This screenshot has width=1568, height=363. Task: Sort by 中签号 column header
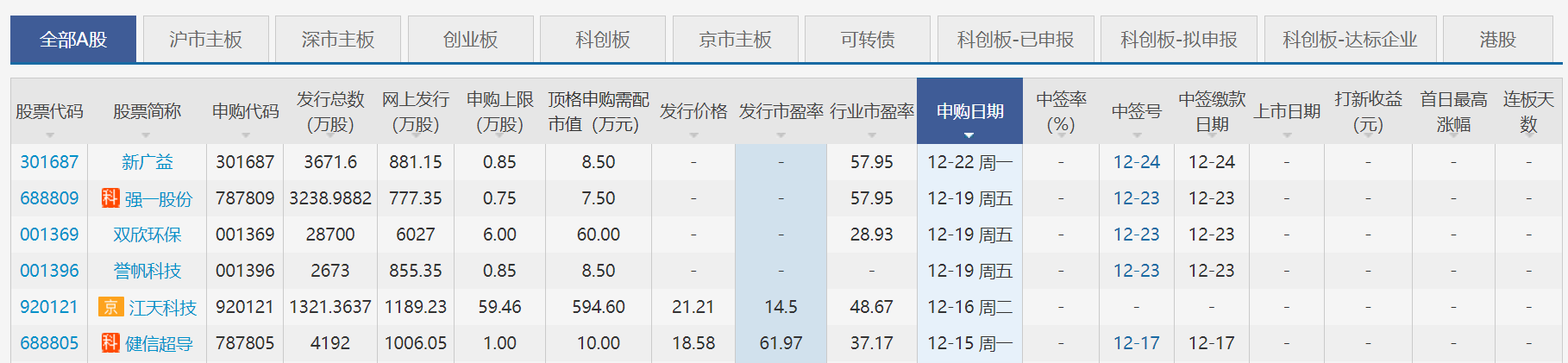tap(1136, 111)
